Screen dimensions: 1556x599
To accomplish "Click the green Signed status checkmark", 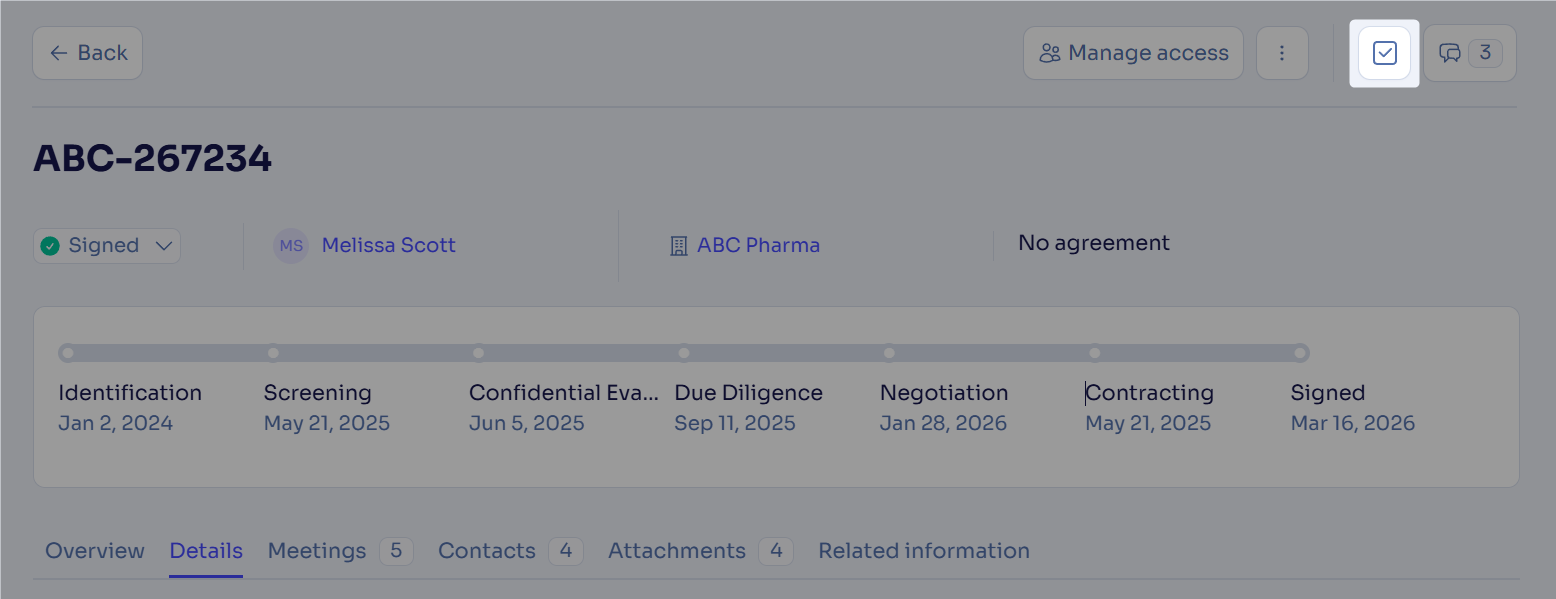I will (x=49, y=245).
